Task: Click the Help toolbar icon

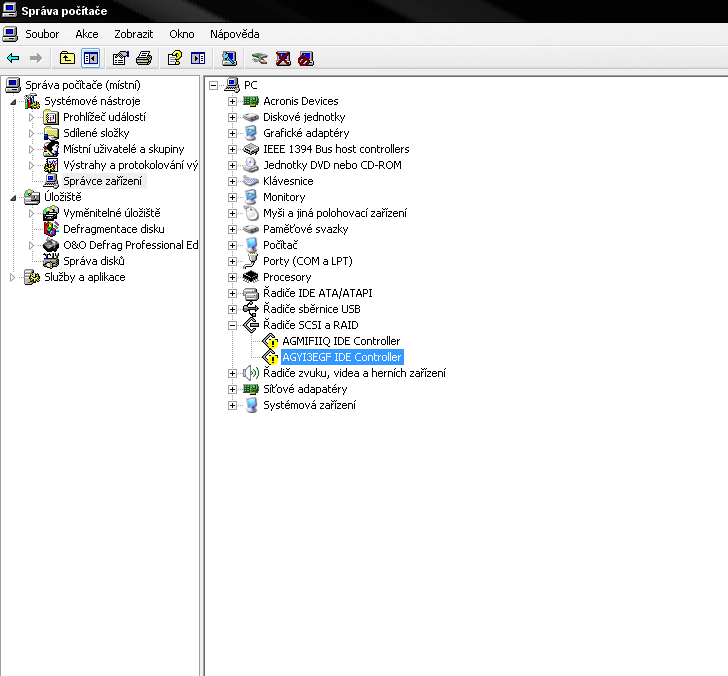Action: coord(175,58)
